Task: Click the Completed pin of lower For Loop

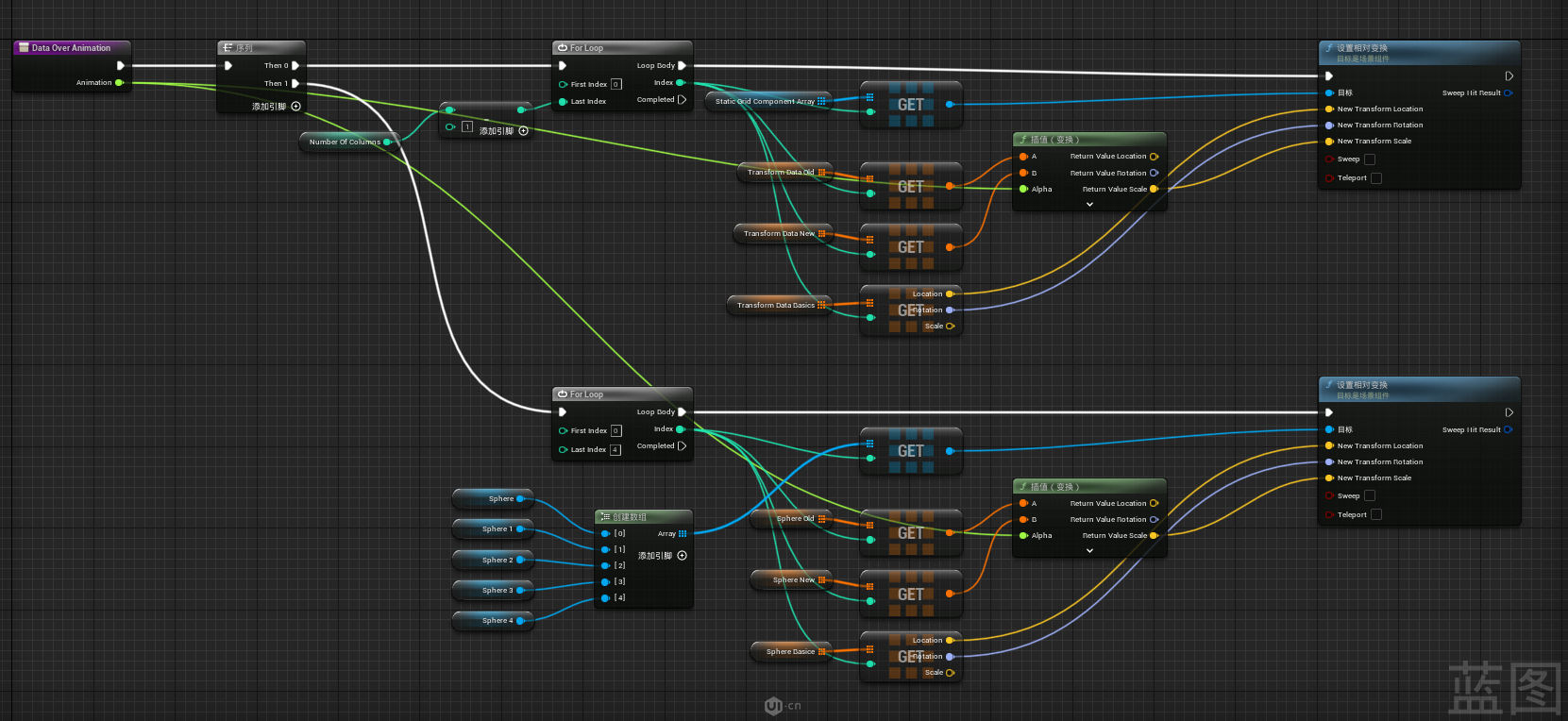Action: click(x=682, y=446)
